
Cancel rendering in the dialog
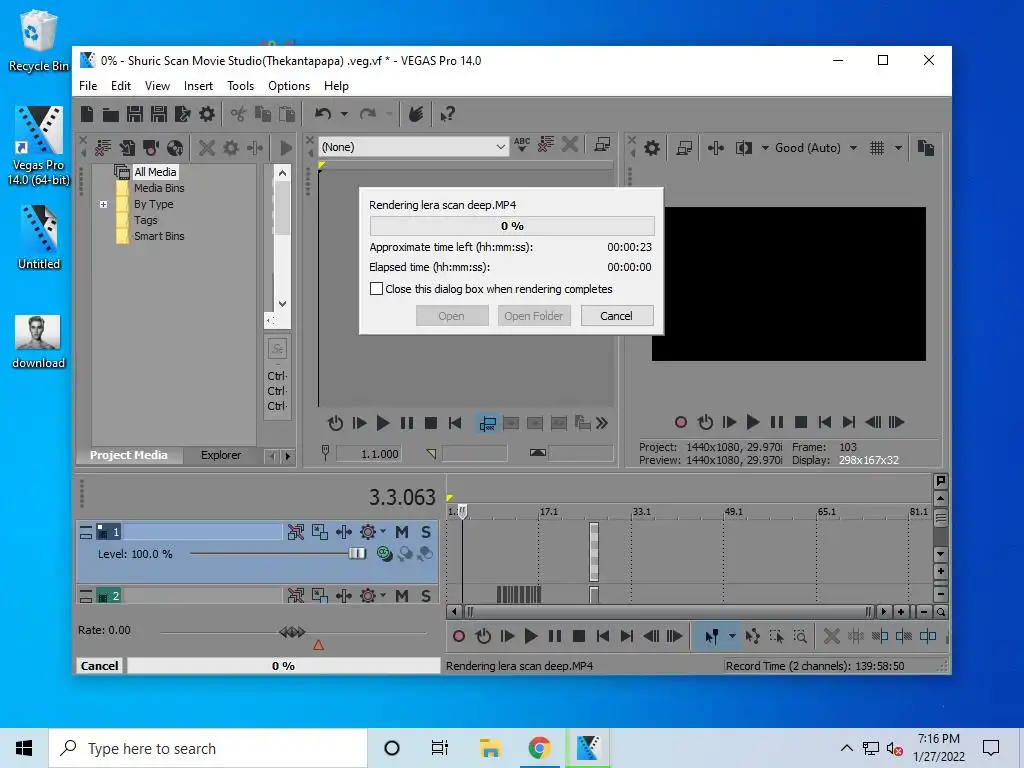616,316
